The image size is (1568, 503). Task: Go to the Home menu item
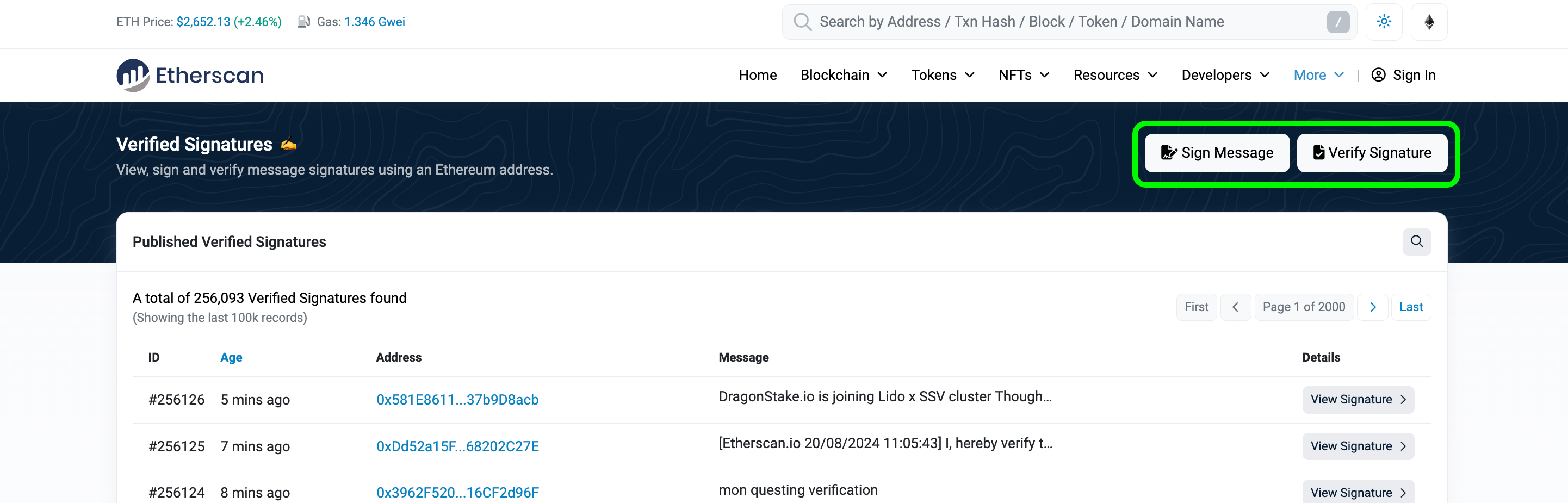point(757,75)
